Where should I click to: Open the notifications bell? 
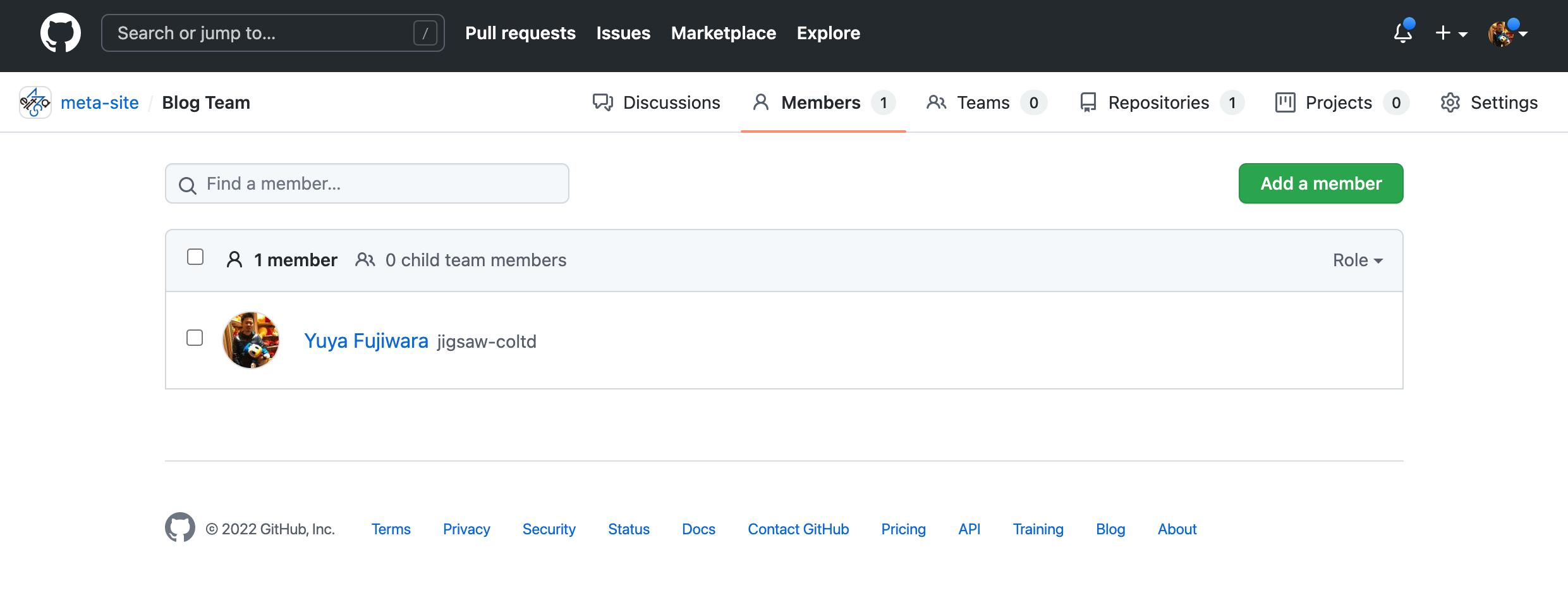(x=1403, y=33)
